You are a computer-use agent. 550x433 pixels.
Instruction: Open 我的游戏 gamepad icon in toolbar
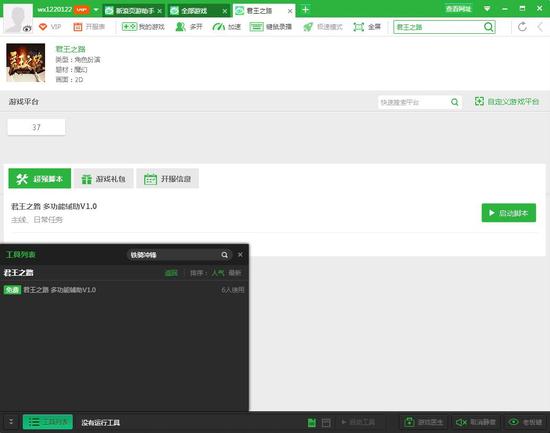129,27
